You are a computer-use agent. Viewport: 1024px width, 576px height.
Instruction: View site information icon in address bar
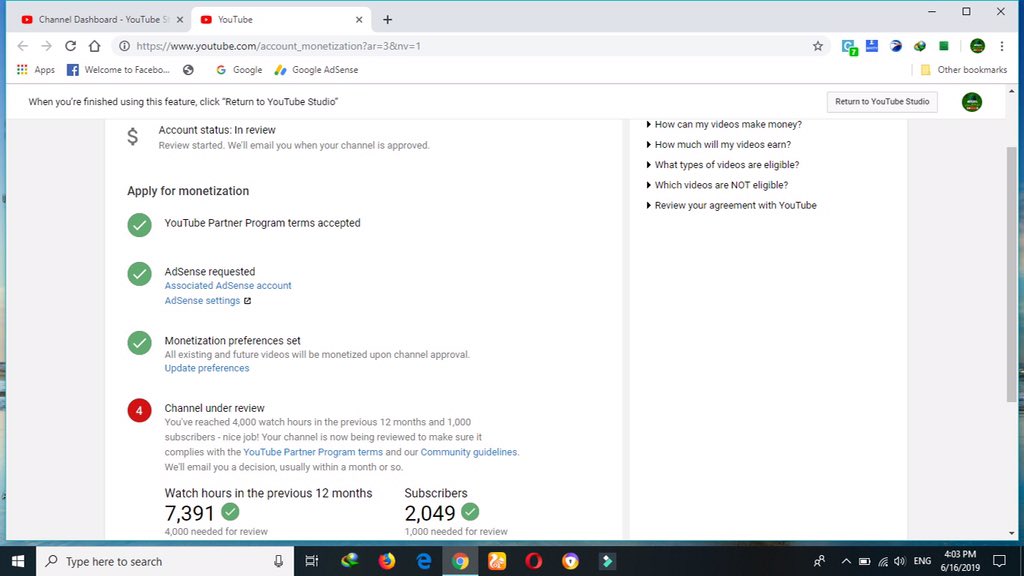click(124, 46)
